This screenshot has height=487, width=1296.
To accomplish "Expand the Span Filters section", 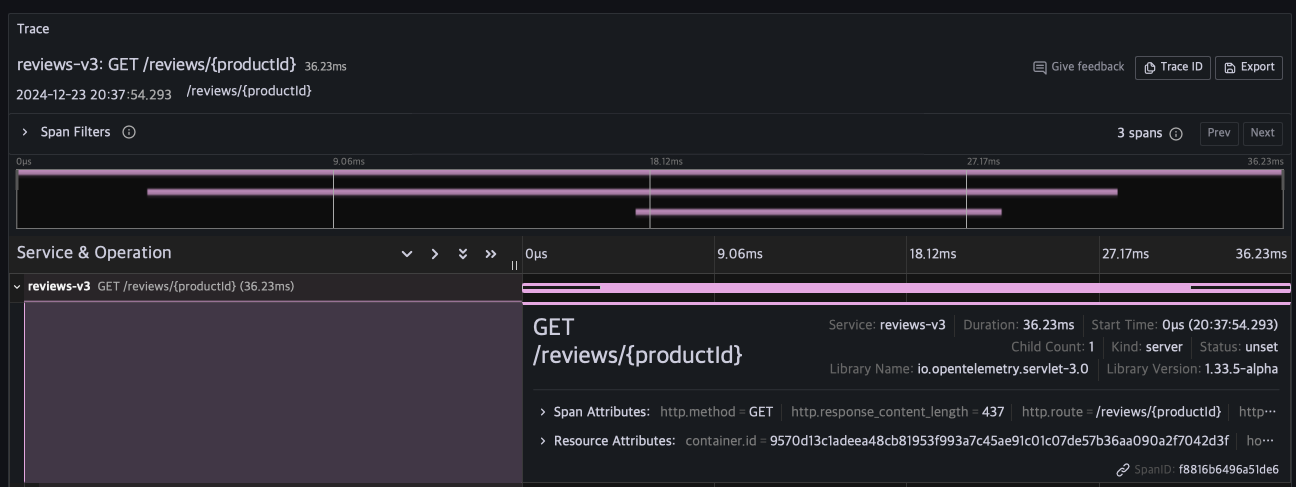I will [x=25, y=132].
